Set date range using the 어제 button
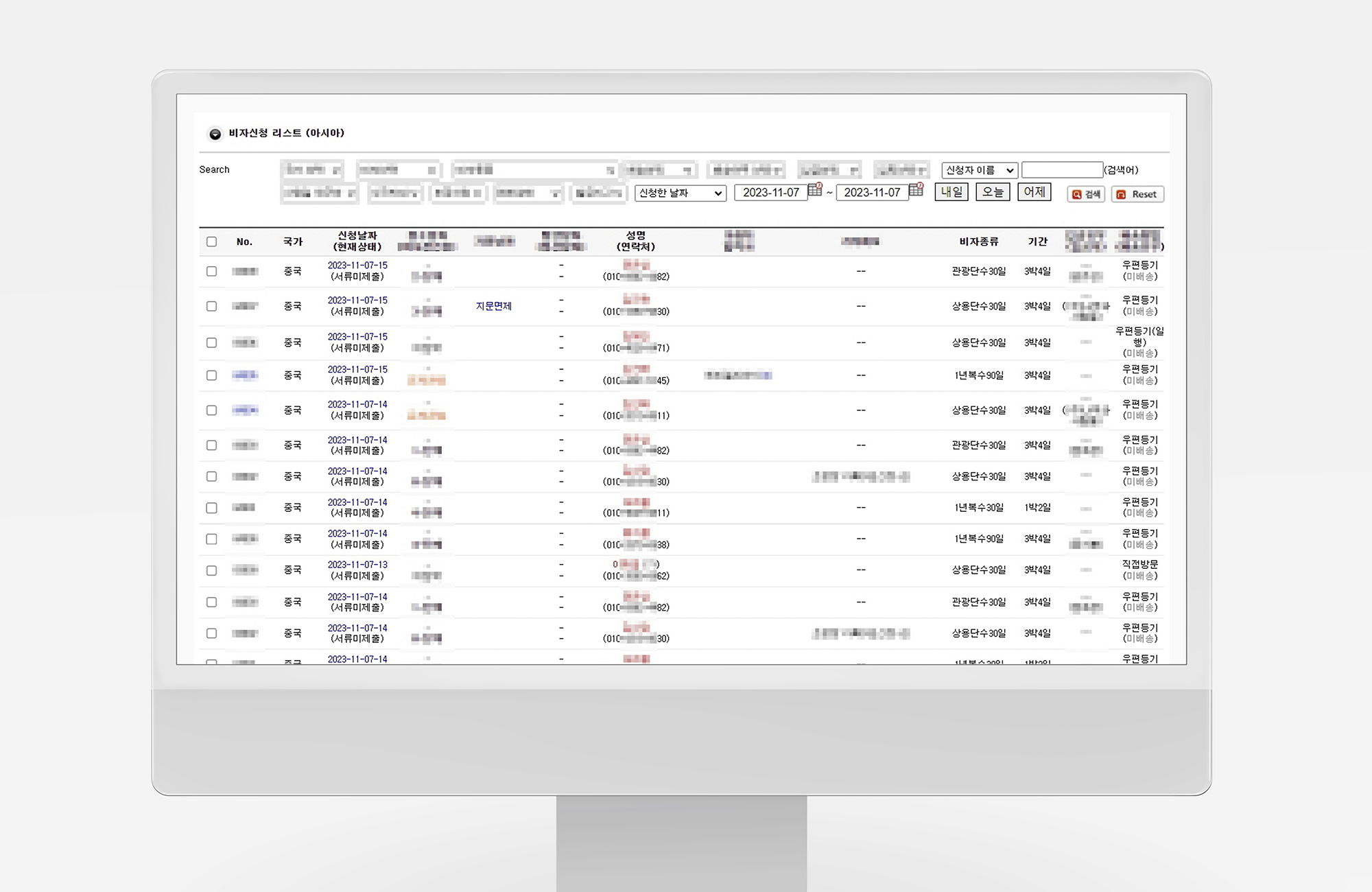Screen dimensions: 1372x892 (x=1034, y=192)
